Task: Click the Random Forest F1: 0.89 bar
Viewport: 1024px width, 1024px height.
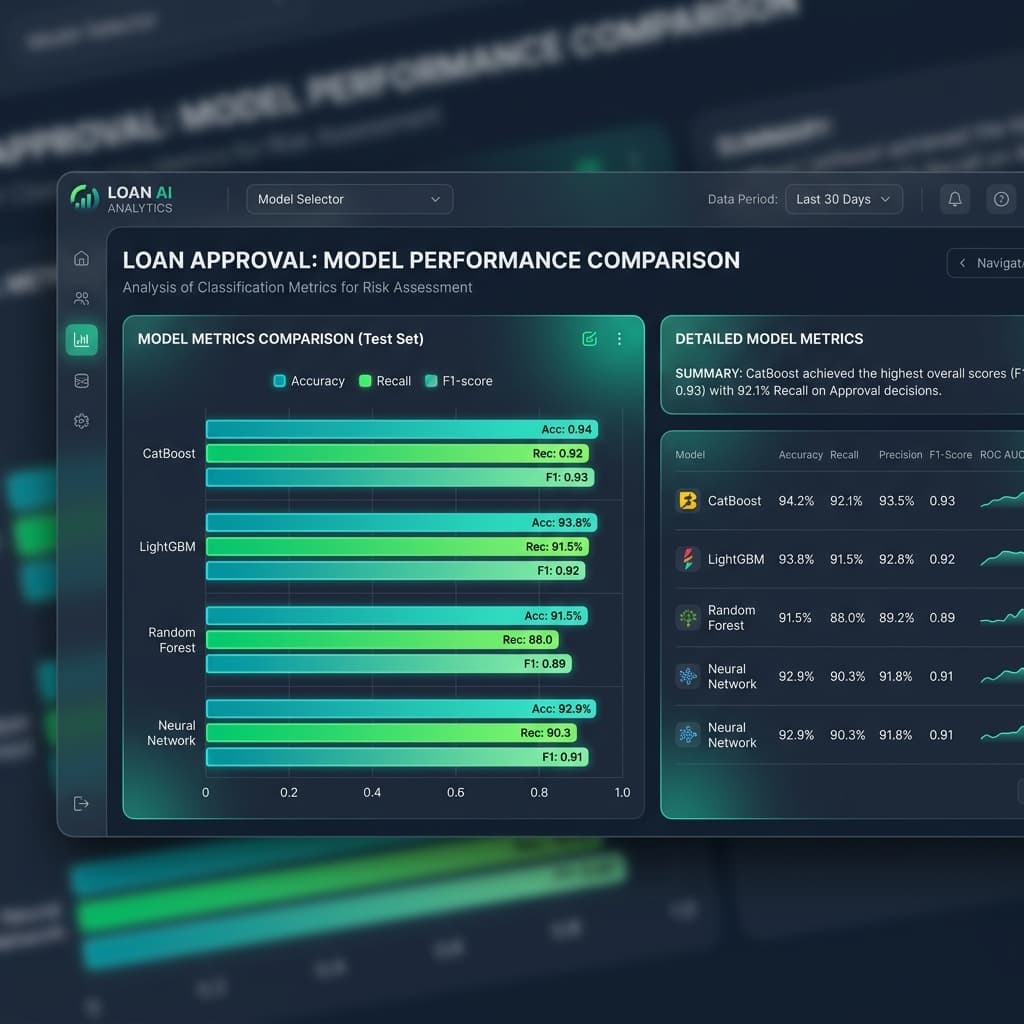Action: [x=389, y=664]
